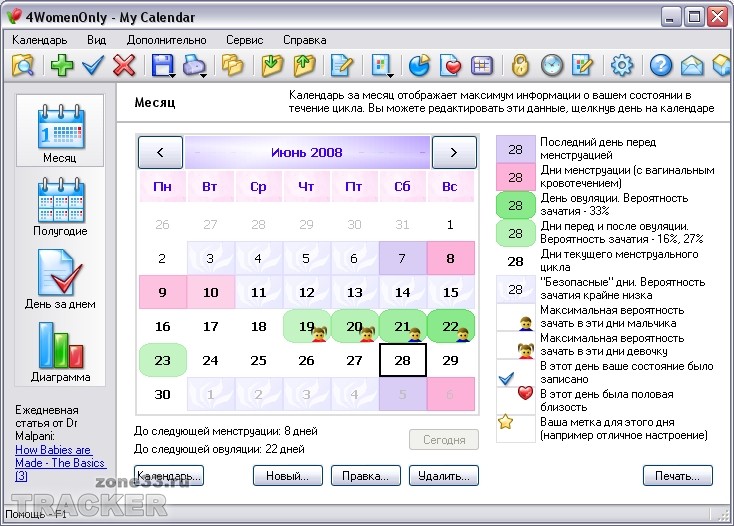
Task: Open the Диаграмма view in sidebar
Action: pos(60,352)
